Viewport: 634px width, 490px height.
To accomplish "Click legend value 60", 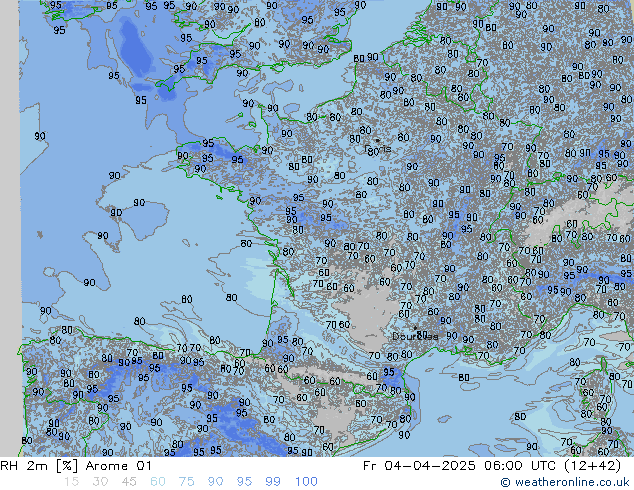I will [158, 482].
